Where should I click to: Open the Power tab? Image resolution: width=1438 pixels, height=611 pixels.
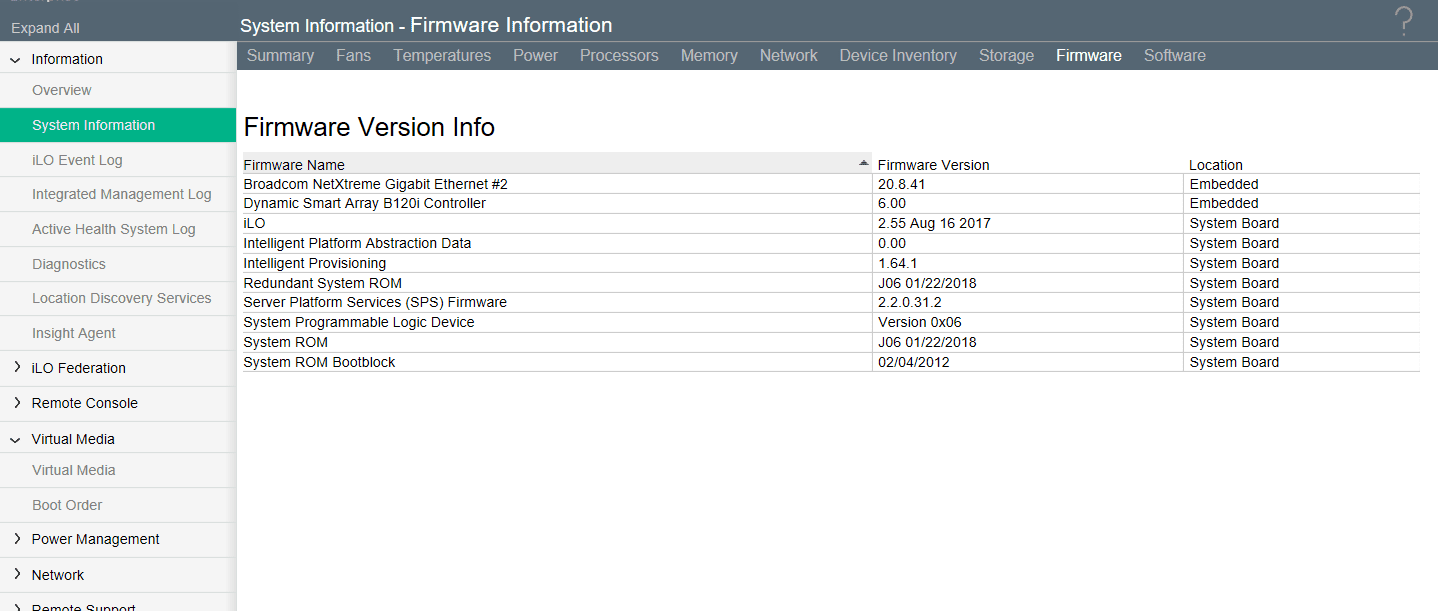coord(536,56)
